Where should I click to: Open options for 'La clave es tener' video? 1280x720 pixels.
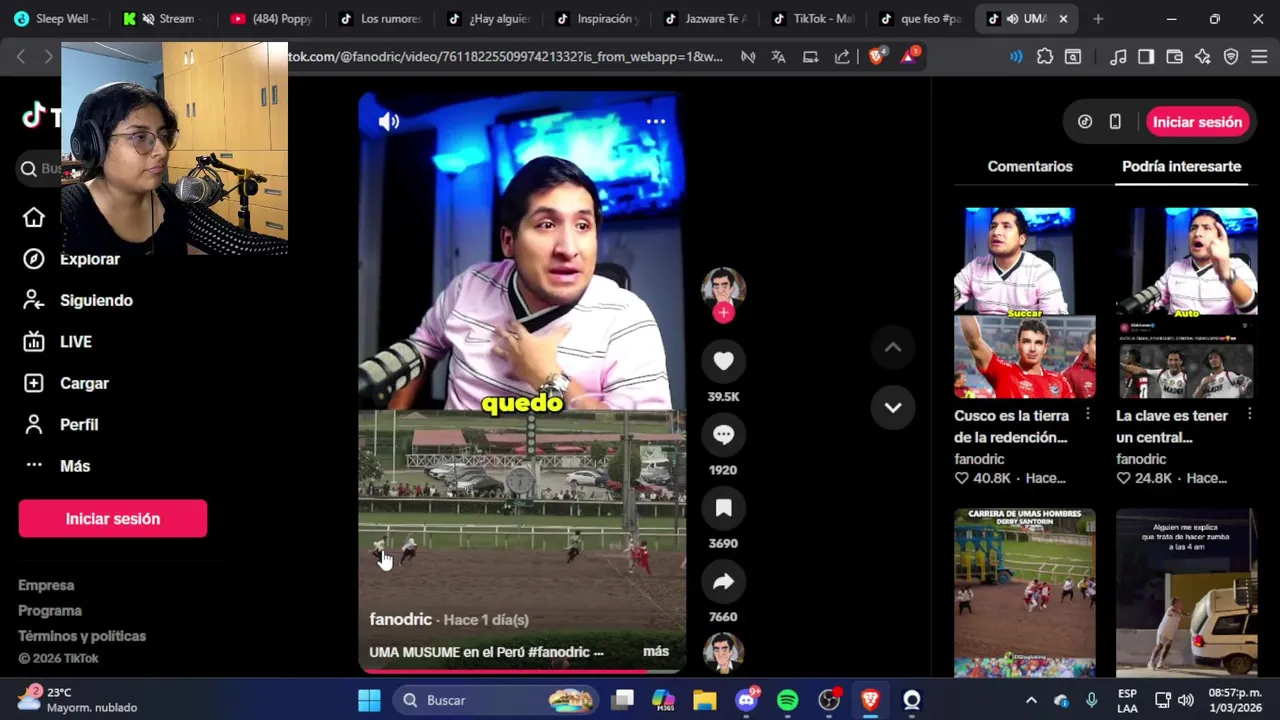pos(1249,414)
